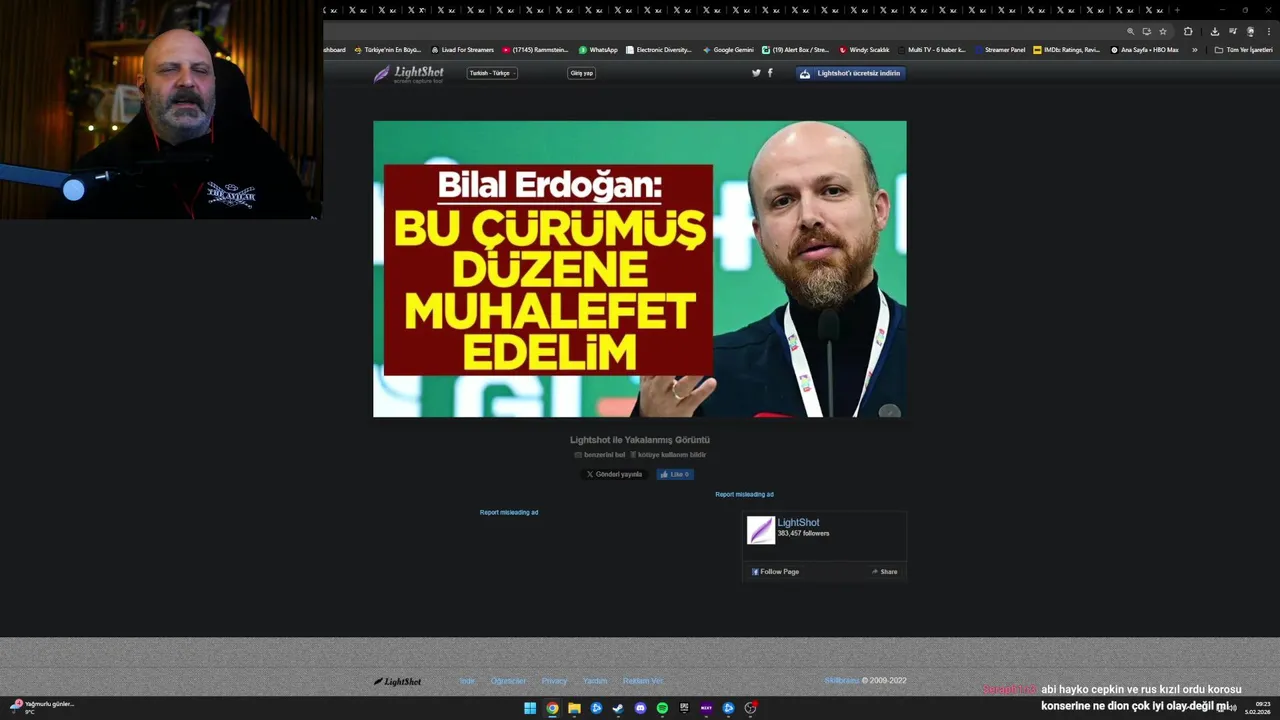Screen dimensions: 1280x720
Task: Open a new tab with plus button
Action: point(1177,10)
